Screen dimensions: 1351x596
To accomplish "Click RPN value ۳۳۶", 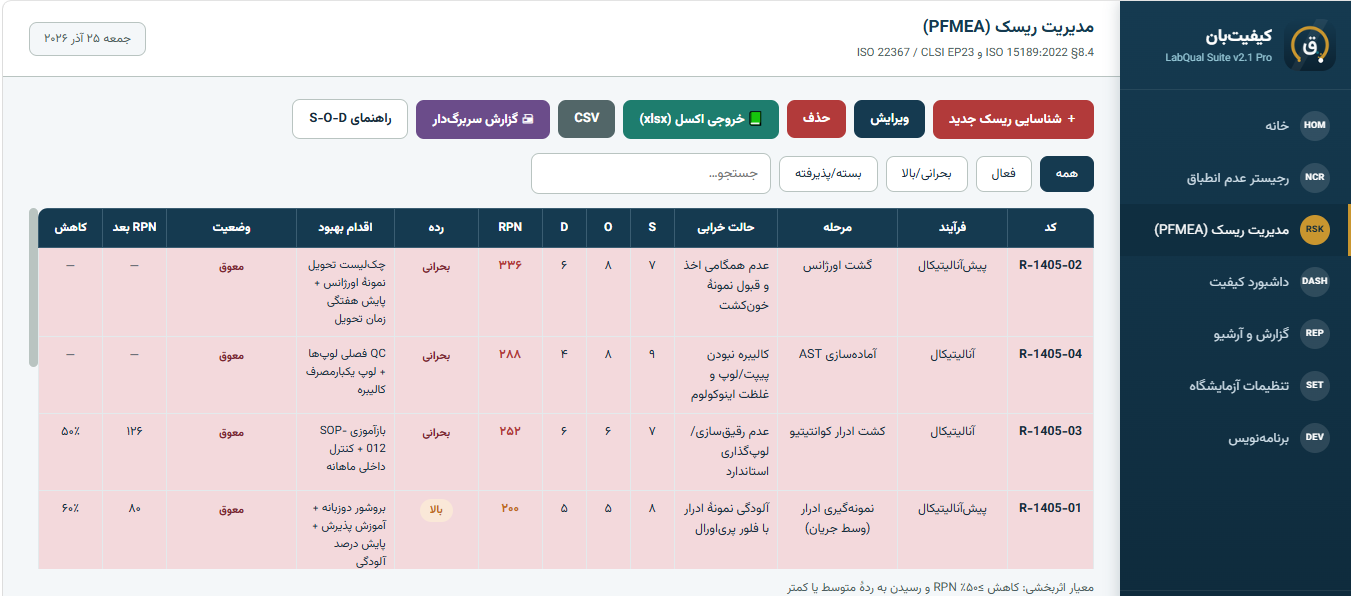I will [x=510, y=266].
